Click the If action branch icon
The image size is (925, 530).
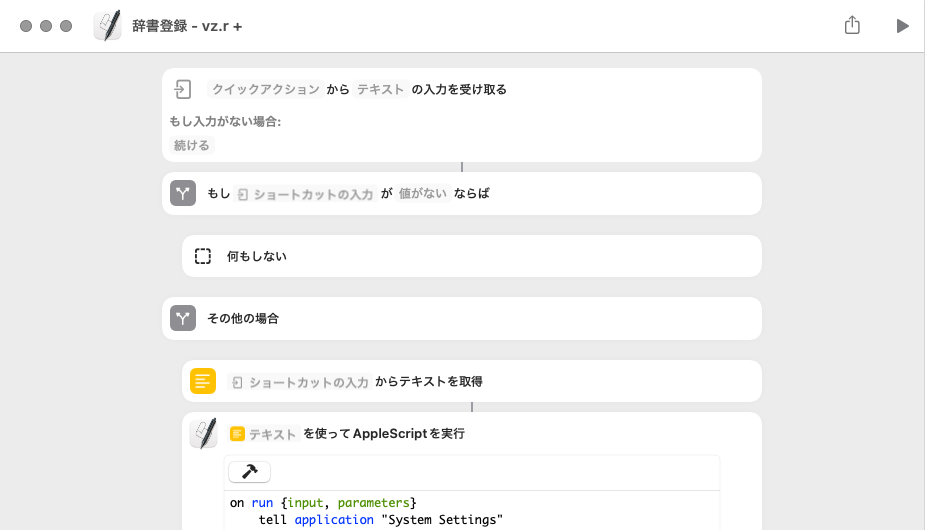click(182, 193)
